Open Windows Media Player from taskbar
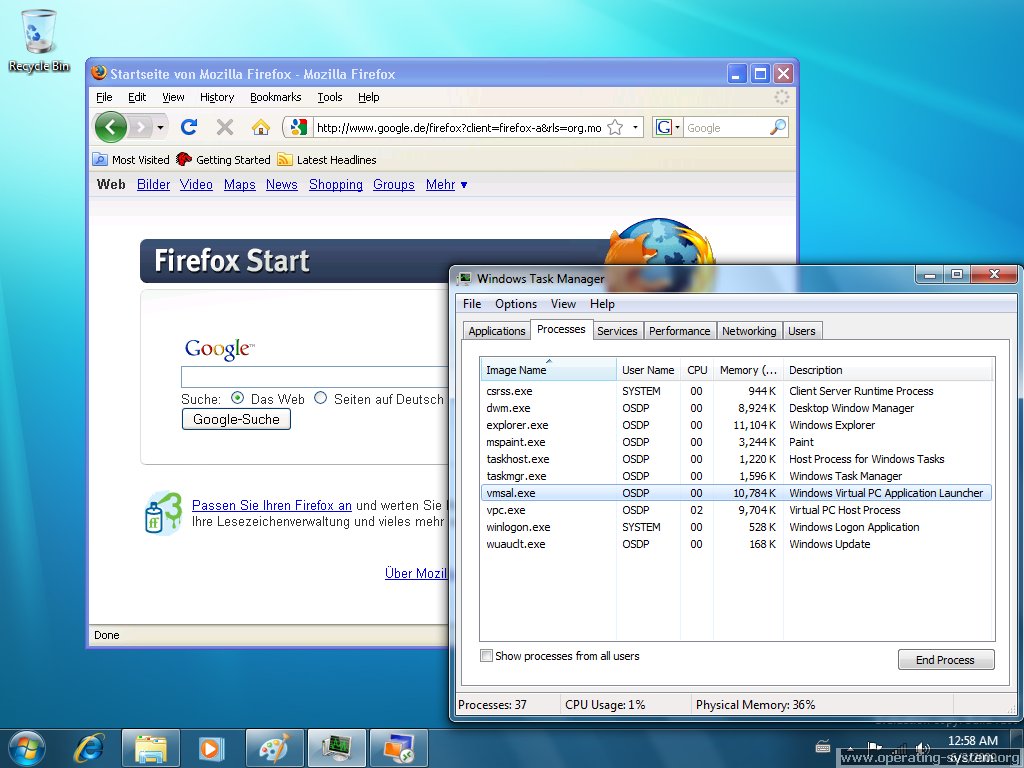This screenshot has width=1024, height=768. pyautogui.click(x=210, y=748)
